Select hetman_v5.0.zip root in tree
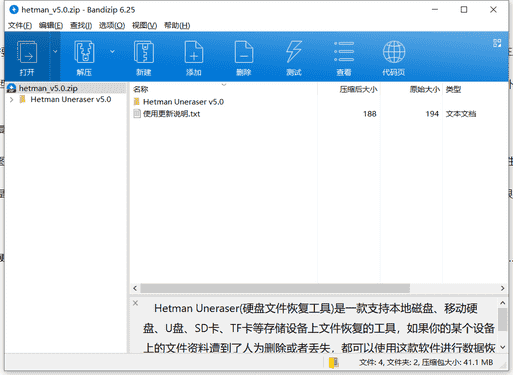This screenshot has height=375, width=513. (48, 88)
